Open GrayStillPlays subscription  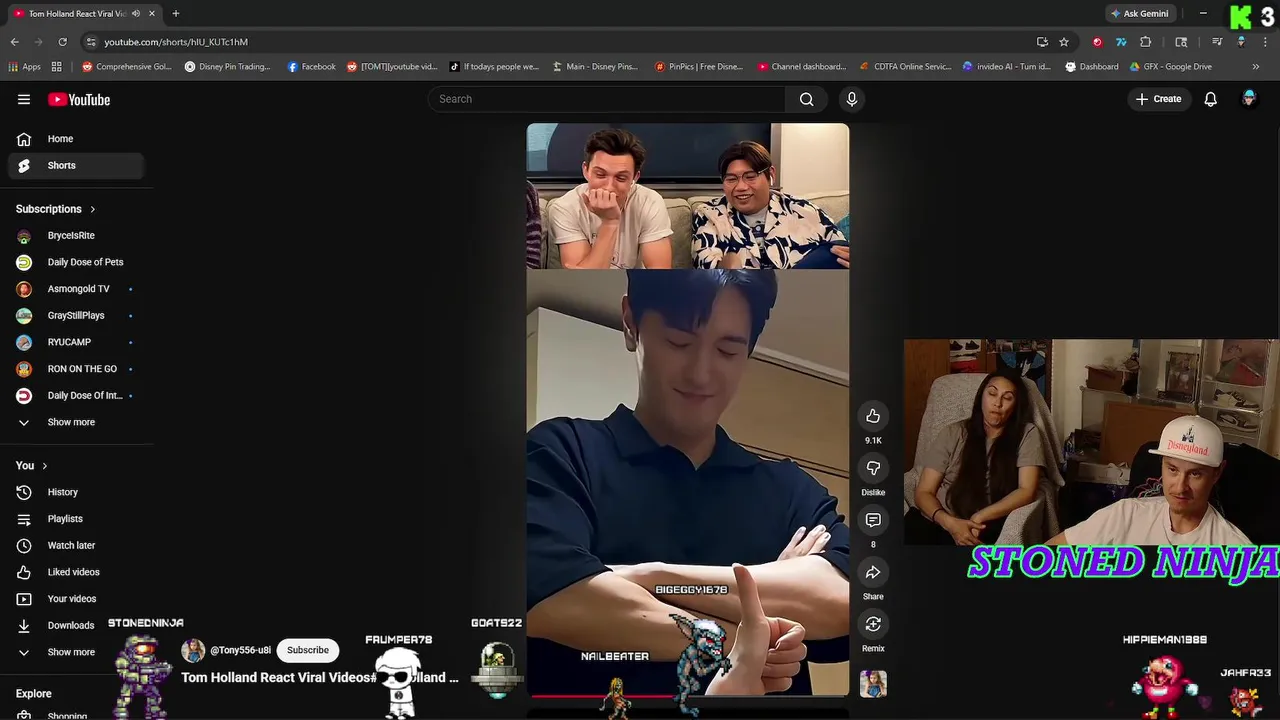coord(76,315)
